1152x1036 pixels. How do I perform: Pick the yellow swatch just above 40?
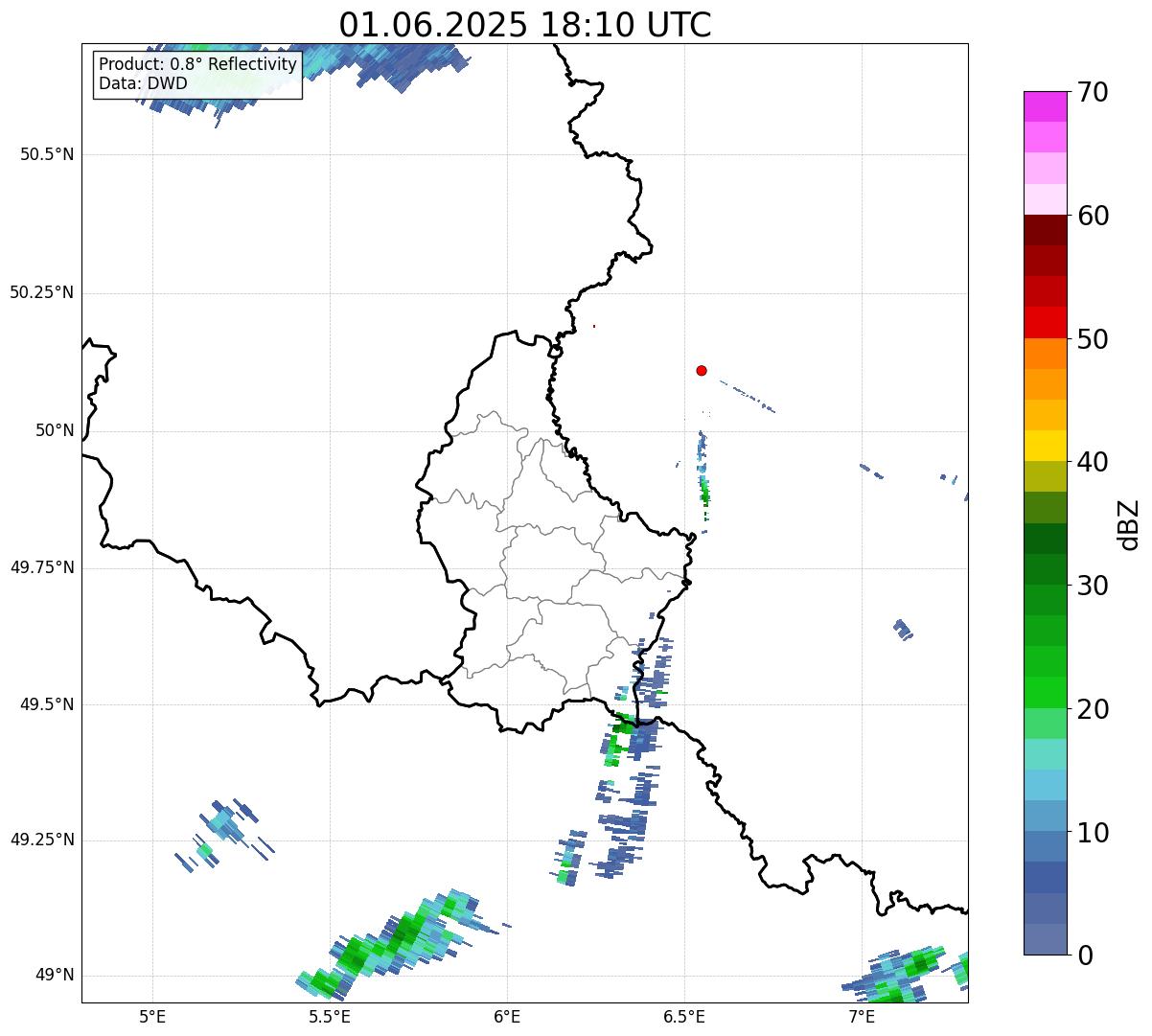coord(1045,446)
